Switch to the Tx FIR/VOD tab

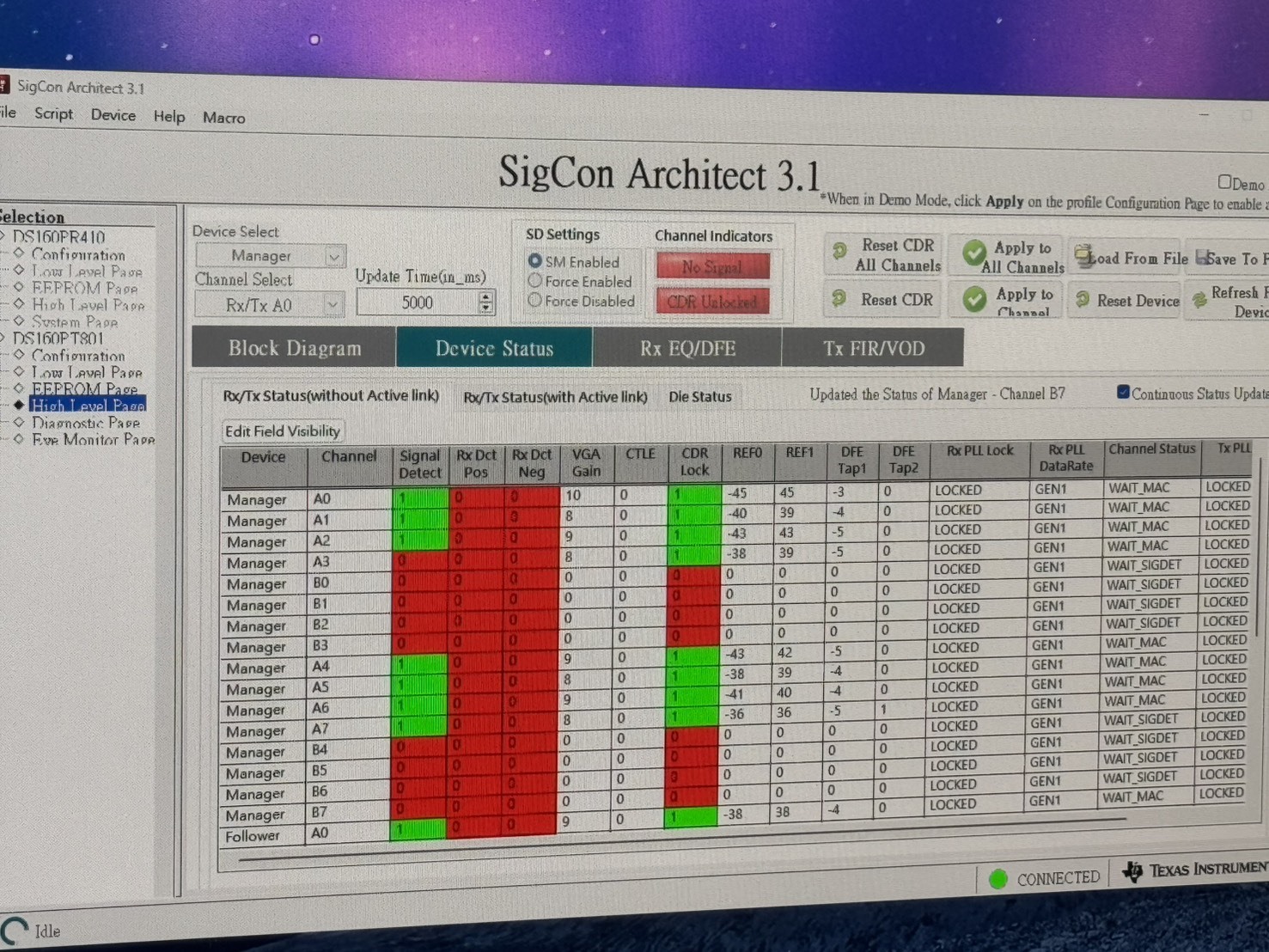tap(873, 348)
